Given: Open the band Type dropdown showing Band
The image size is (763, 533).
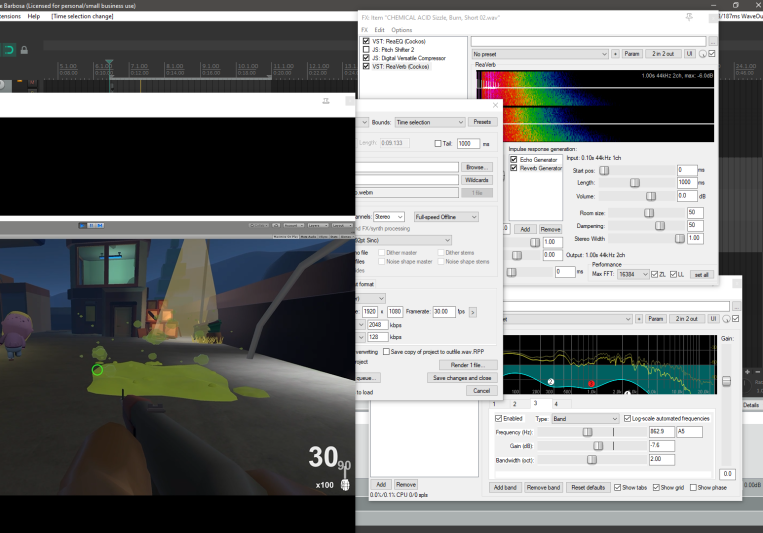Looking at the screenshot, I should coord(585,419).
